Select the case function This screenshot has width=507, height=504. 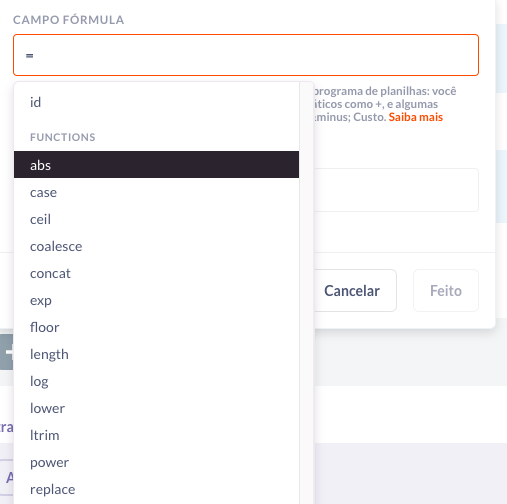pos(156,192)
